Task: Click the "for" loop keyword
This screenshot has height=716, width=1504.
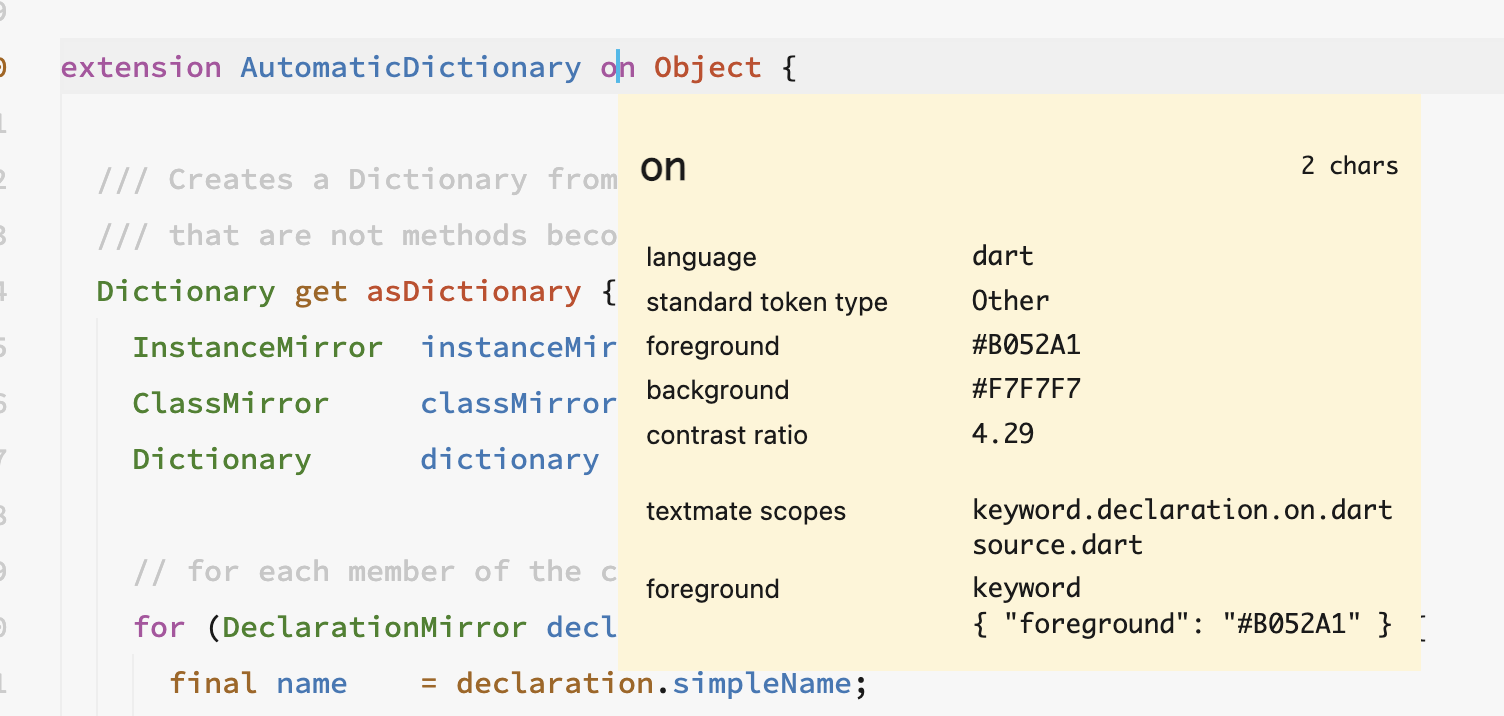Action: coord(158,627)
